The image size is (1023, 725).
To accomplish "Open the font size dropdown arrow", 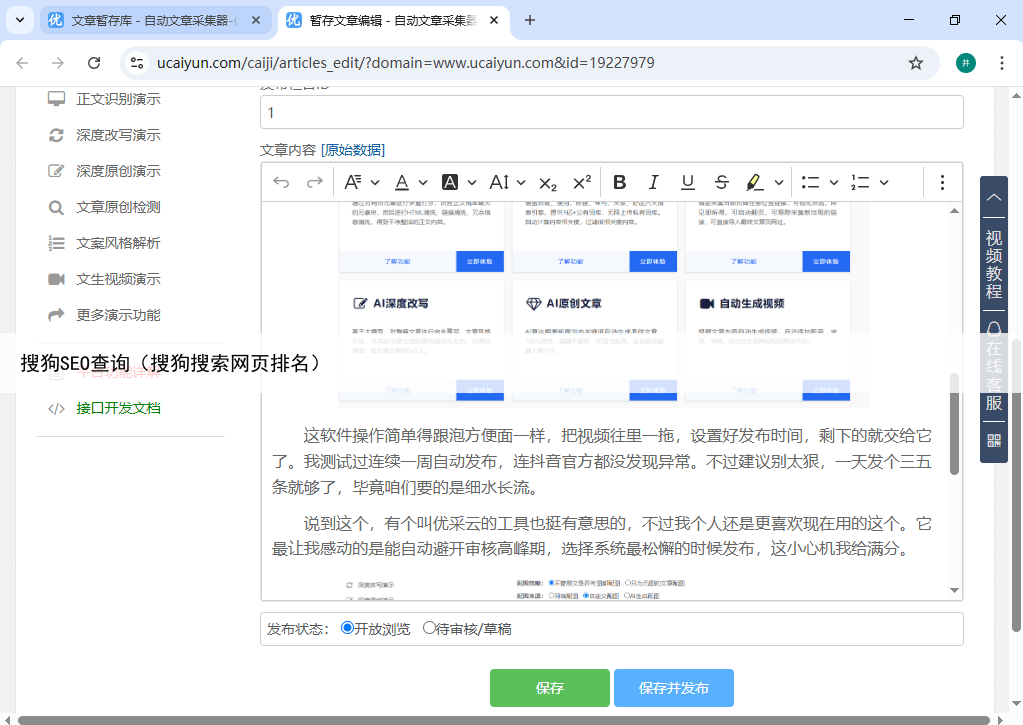I will [x=521, y=182].
